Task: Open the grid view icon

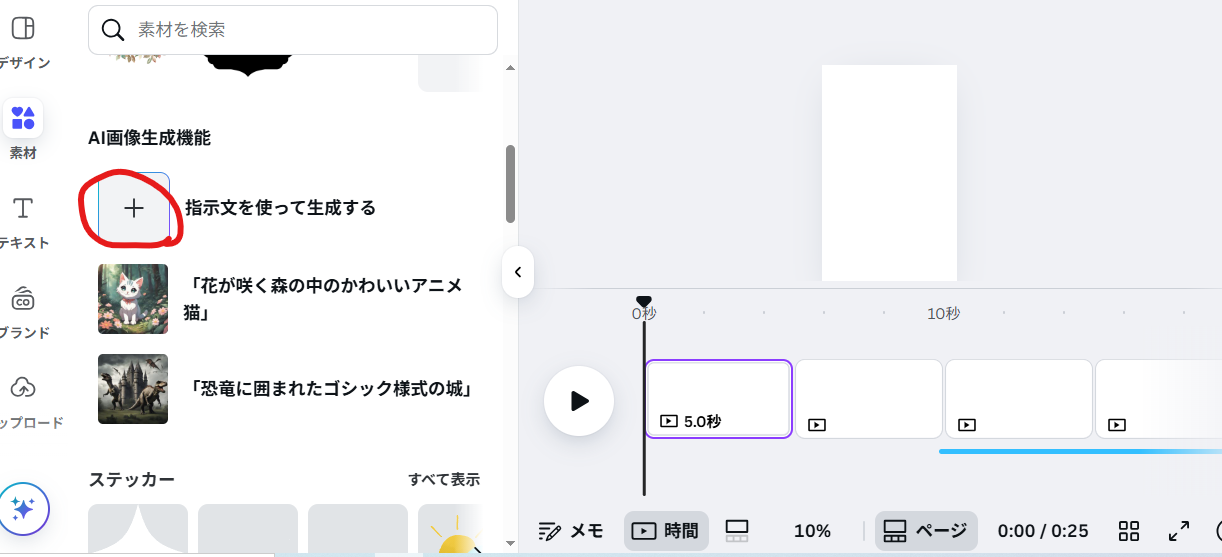Action: click(1129, 531)
